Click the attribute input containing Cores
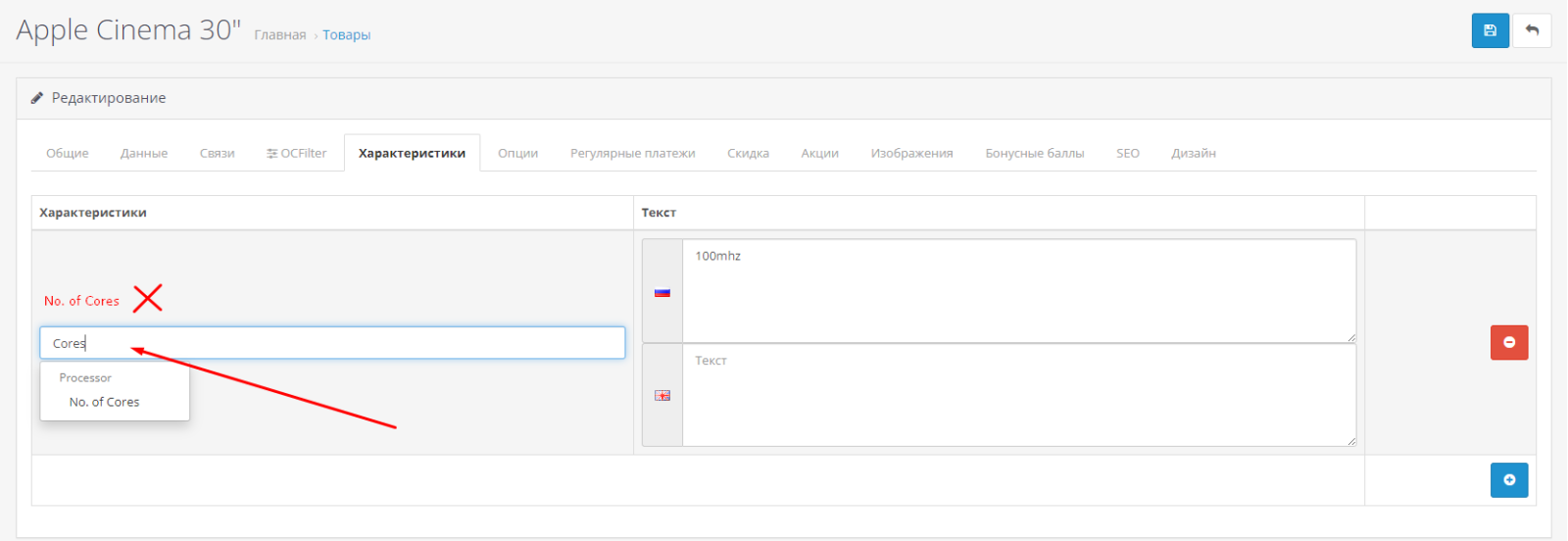This screenshot has width=1568, height=541. (x=332, y=343)
